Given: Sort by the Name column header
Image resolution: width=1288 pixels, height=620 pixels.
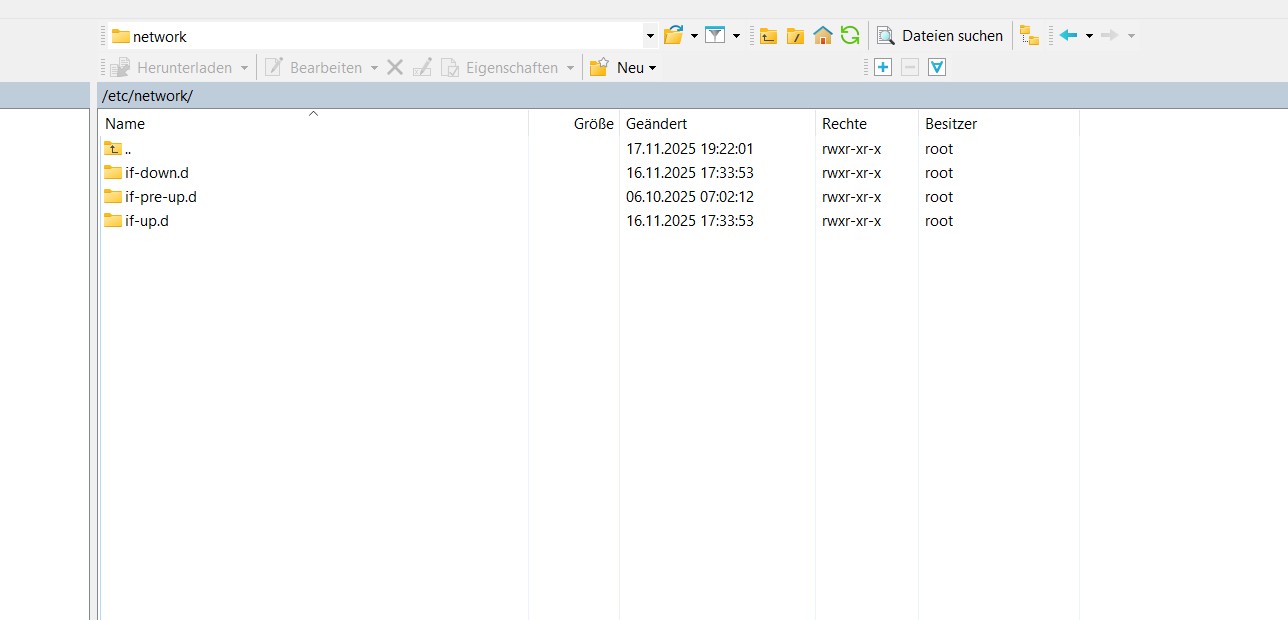Looking at the screenshot, I should point(125,124).
